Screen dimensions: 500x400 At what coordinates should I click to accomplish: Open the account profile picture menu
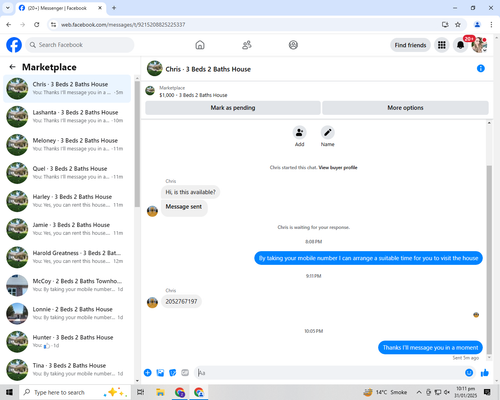479,45
